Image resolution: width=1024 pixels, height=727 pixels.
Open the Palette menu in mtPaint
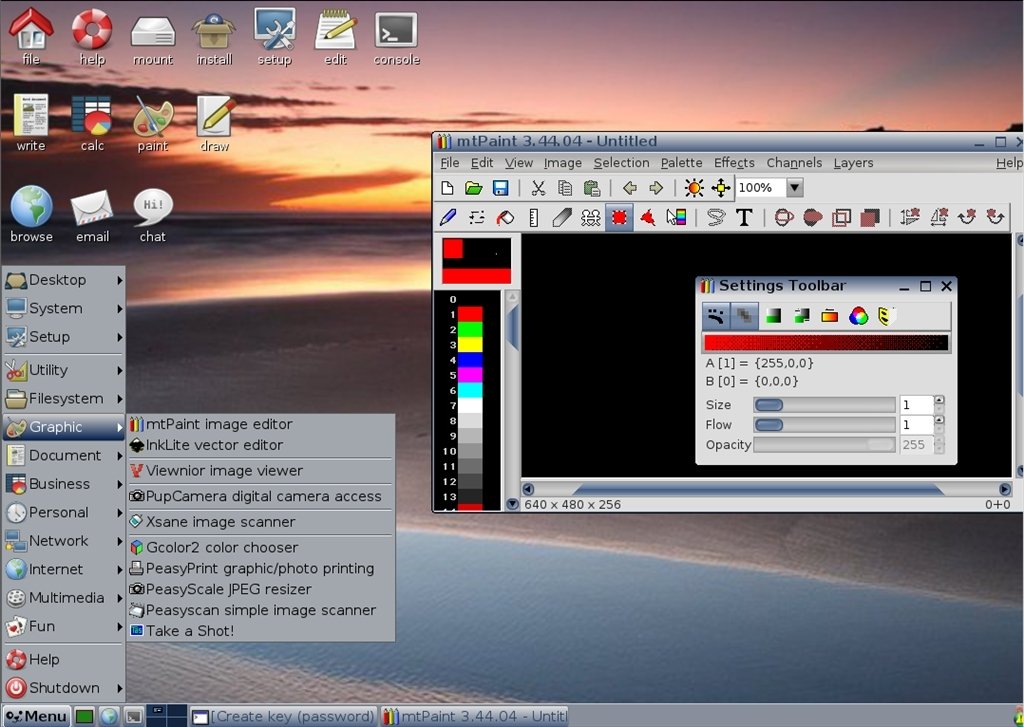pos(681,163)
